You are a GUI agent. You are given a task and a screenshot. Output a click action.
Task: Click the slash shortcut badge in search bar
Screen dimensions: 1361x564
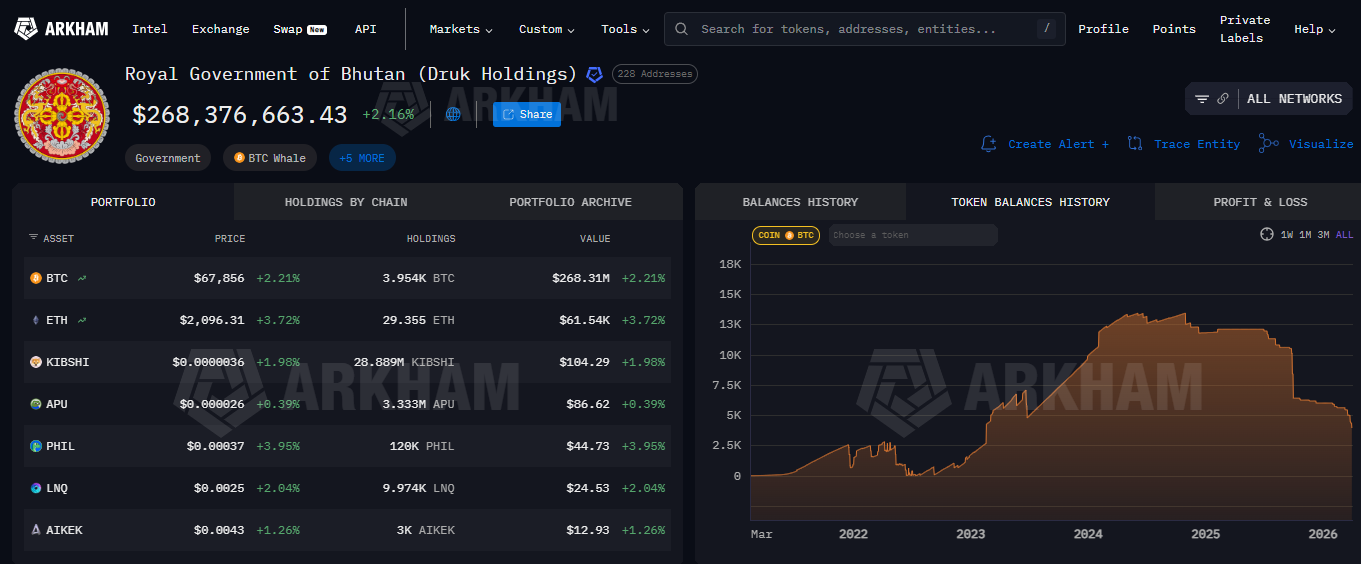click(x=1046, y=29)
